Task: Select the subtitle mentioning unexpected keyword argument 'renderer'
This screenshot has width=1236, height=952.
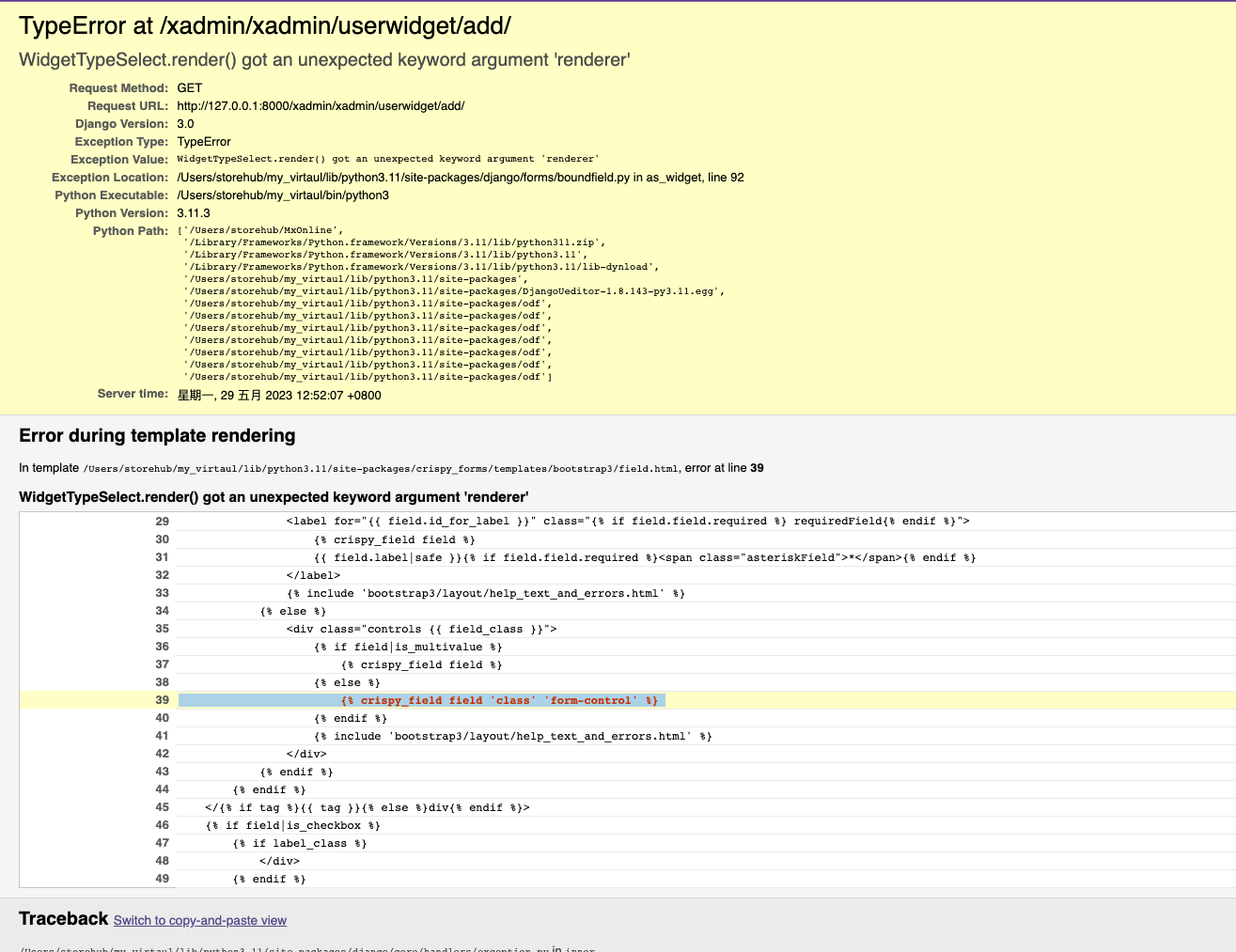Action: click(x=324, y=60)
